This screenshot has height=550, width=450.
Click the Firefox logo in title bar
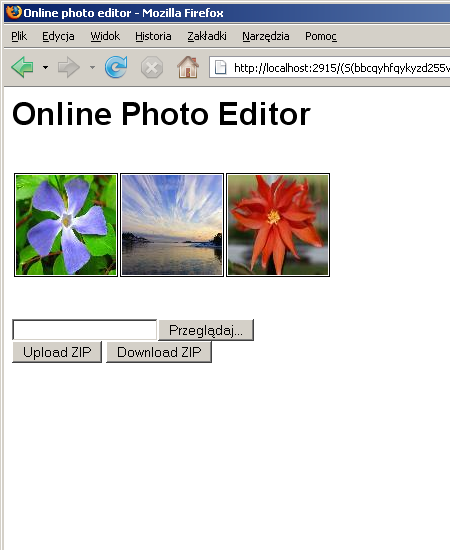click(x=14, y=13)
